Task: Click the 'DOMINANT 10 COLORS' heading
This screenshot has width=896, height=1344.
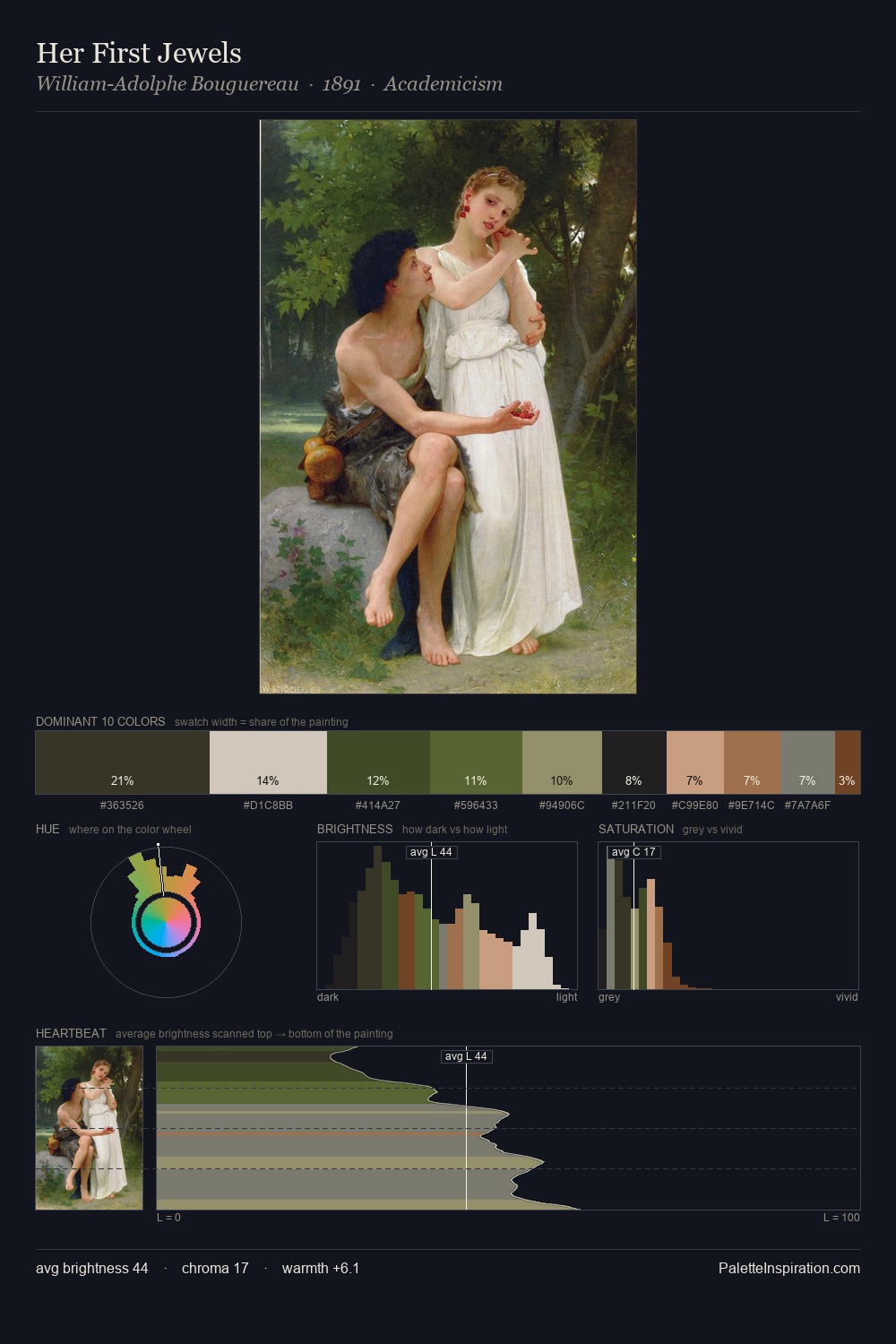Action: [100, 721]
